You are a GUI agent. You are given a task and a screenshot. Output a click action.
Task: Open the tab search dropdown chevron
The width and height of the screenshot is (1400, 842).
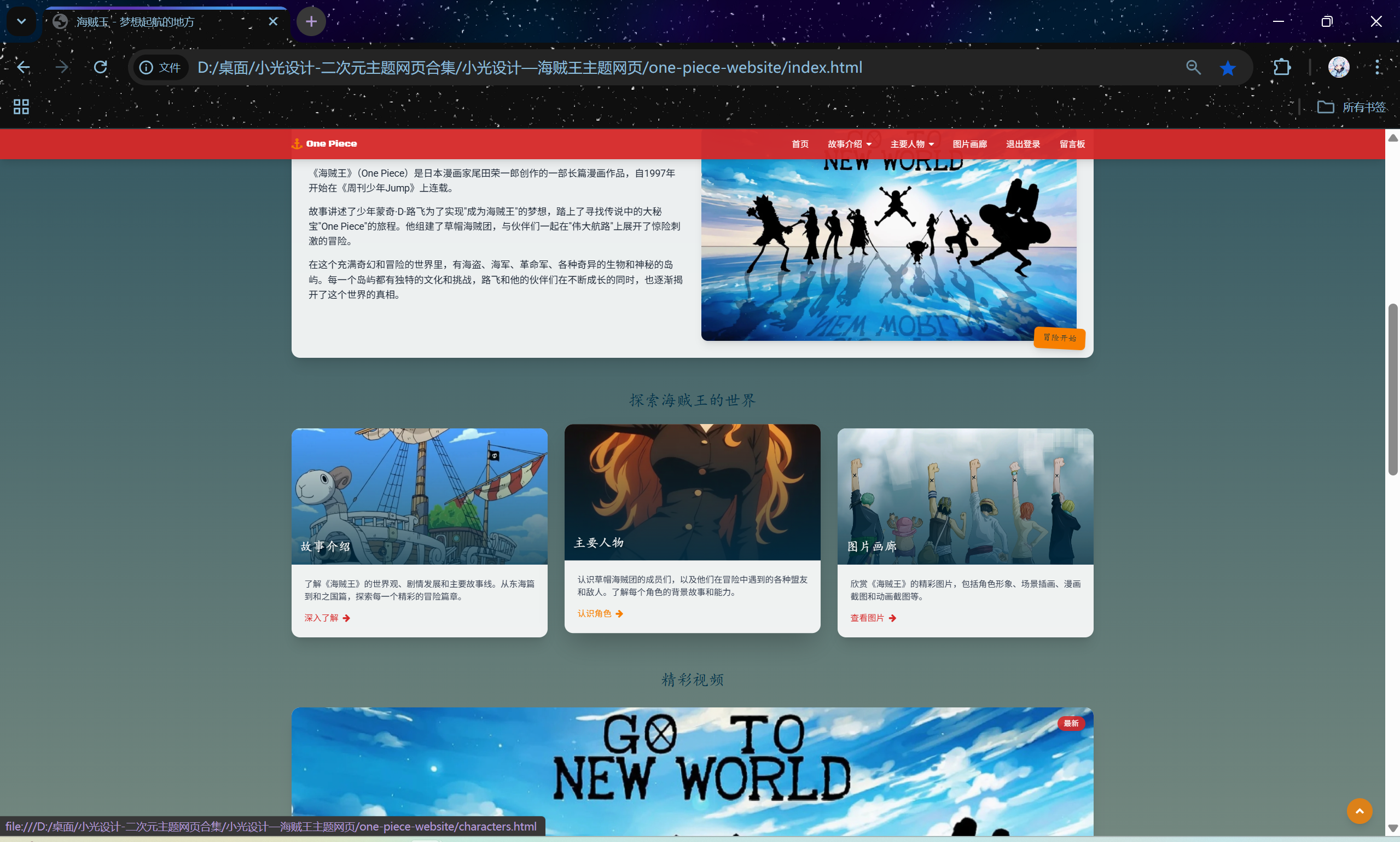click(21, 21)
